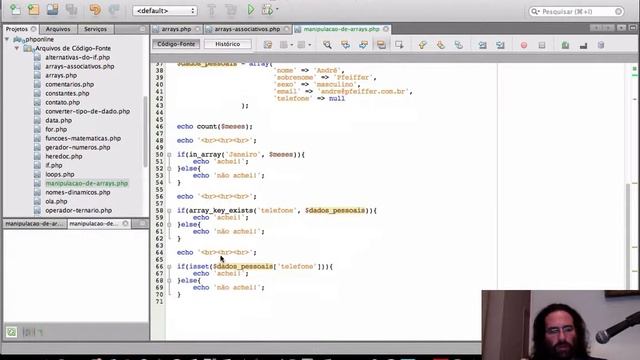Image resolution: width=640 pixels, height=360 pixels.
Task: Show the open documents list dropdown
Action: point(621,28)
